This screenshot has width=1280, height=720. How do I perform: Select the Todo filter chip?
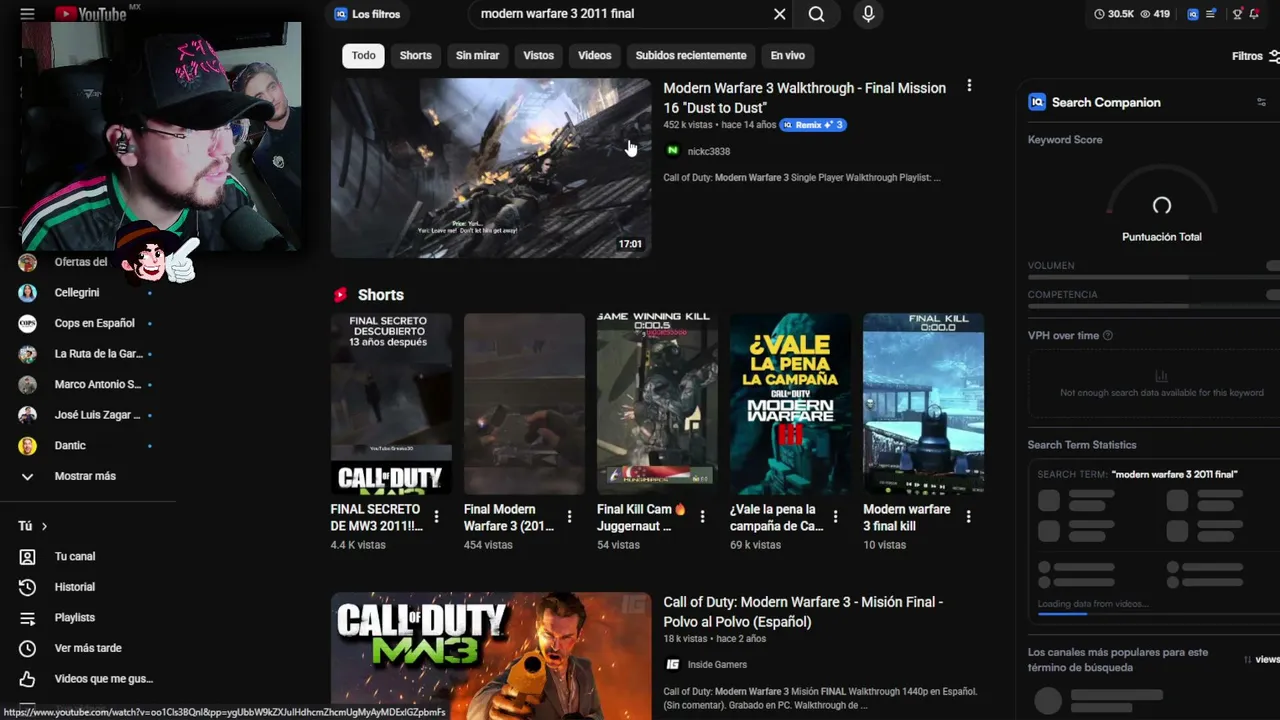click(363, 56)
